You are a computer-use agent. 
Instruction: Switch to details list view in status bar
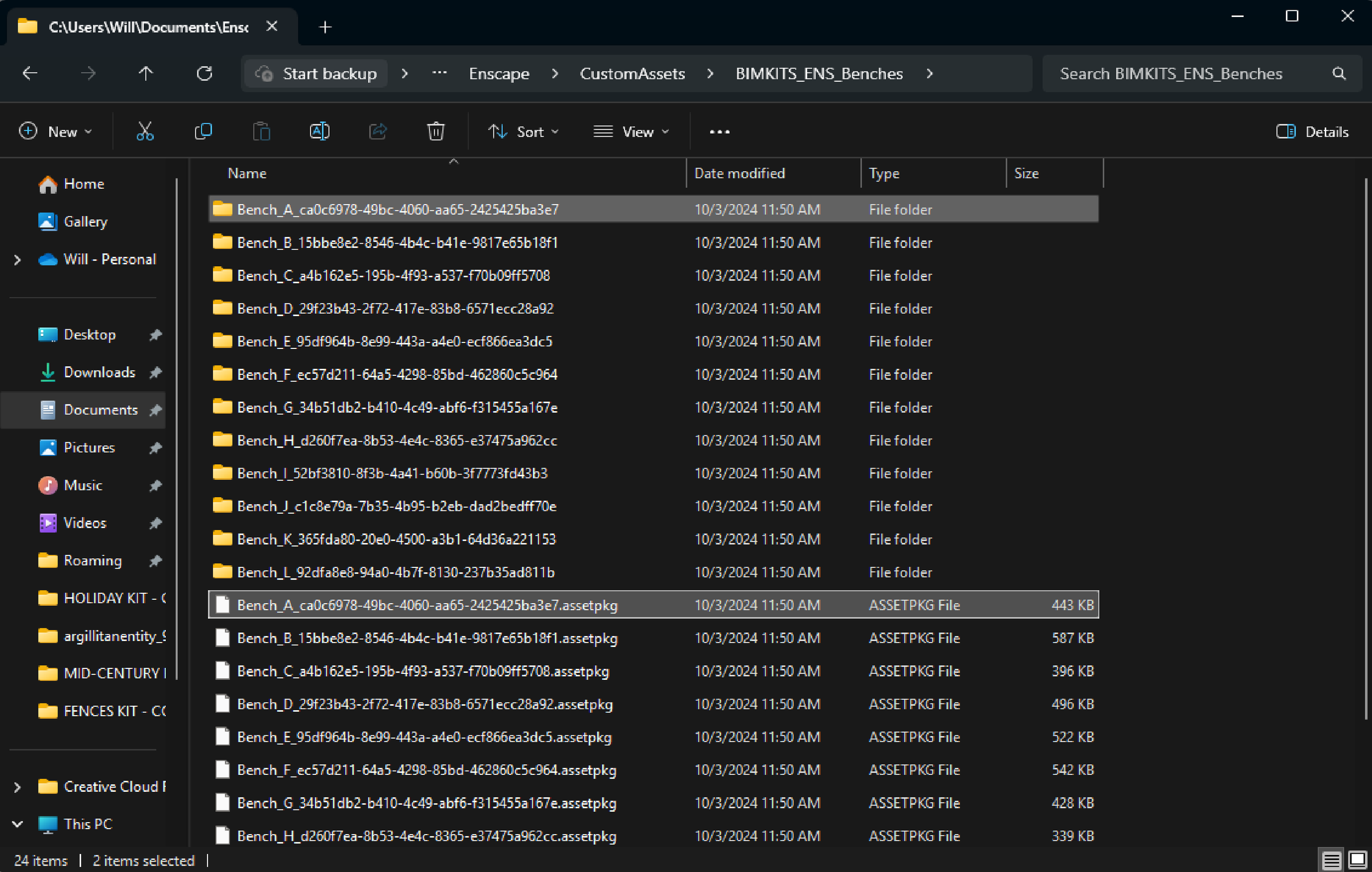[1331, 859]
